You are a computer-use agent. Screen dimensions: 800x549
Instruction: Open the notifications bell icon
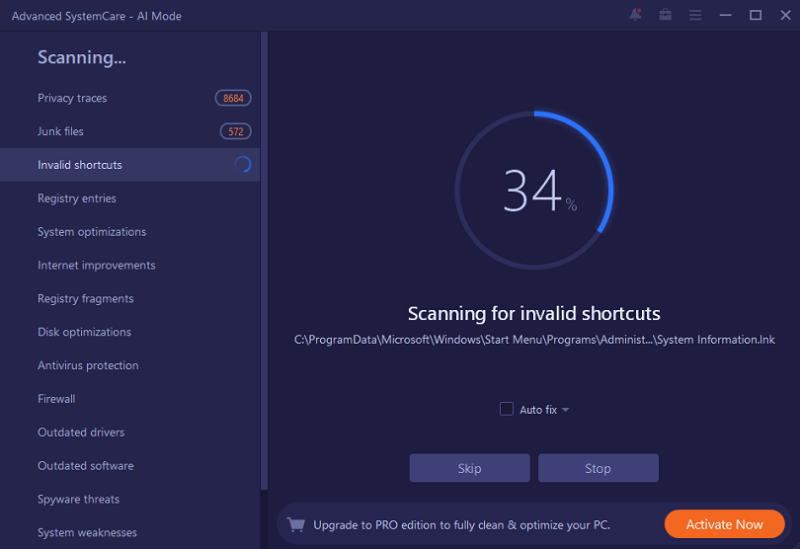(x=635, y=15)
